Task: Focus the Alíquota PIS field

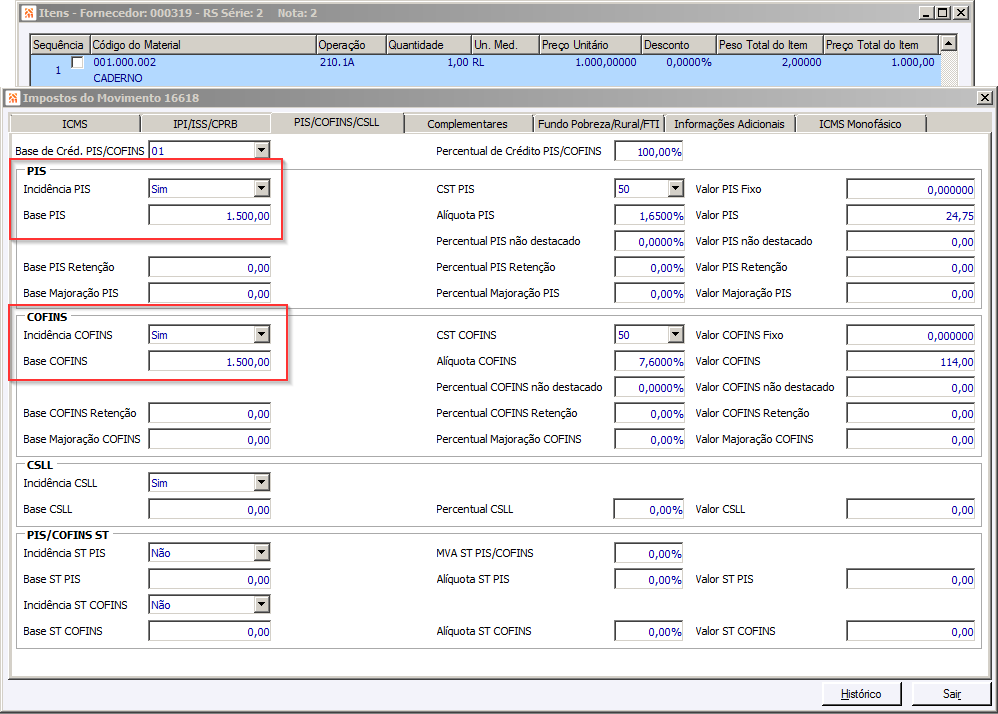Action: (x=649, y=215)
